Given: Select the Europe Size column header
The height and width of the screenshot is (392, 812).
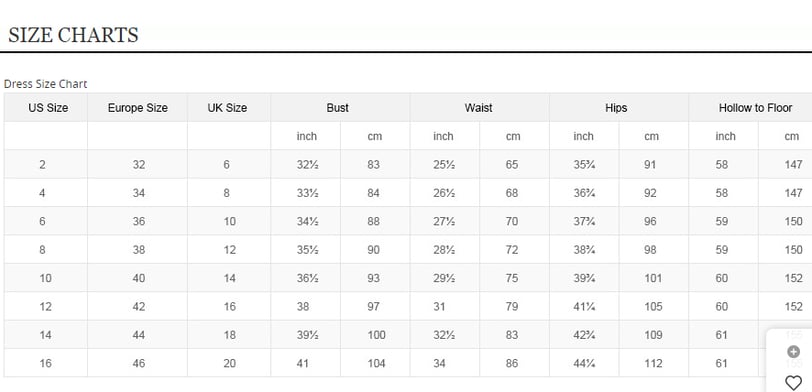Looking at the screenshot, I should (x=138, y=108).
